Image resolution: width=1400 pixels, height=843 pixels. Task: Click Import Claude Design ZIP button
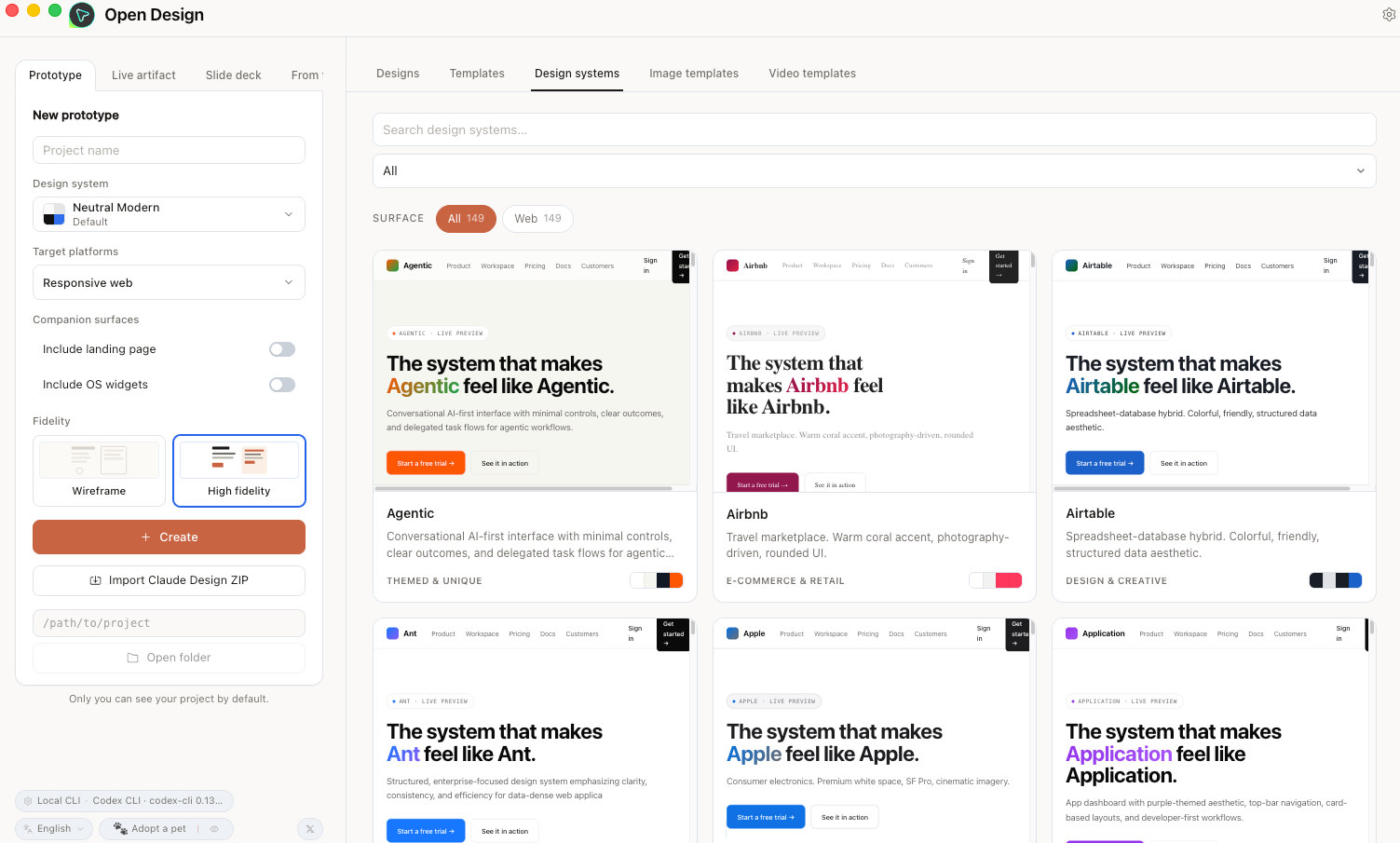(169, 580)
